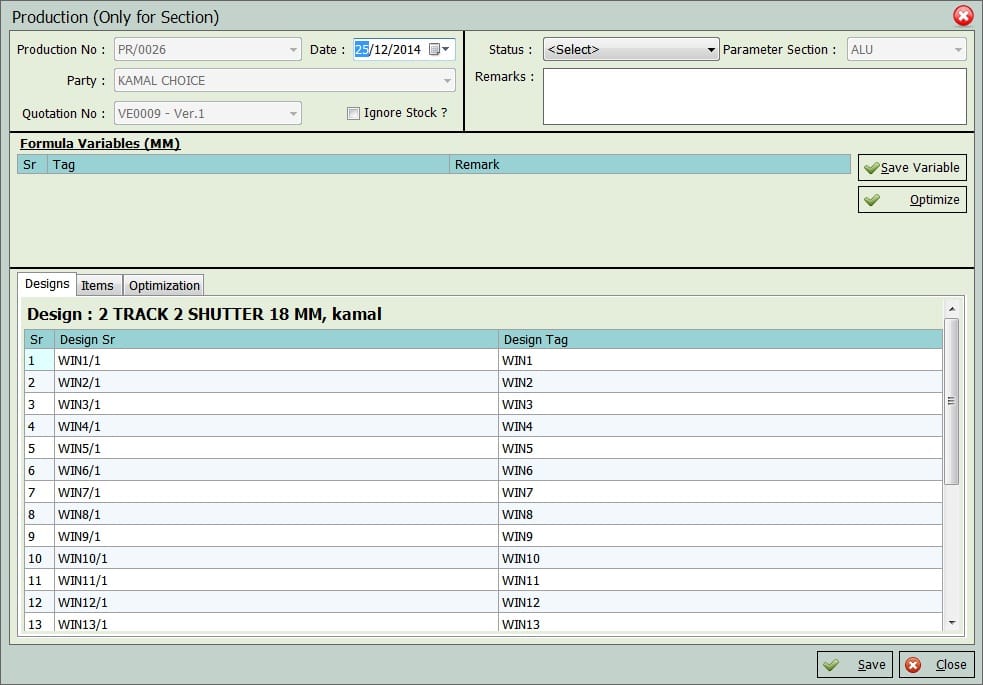Click the calendar icon beside Date field

436,48
